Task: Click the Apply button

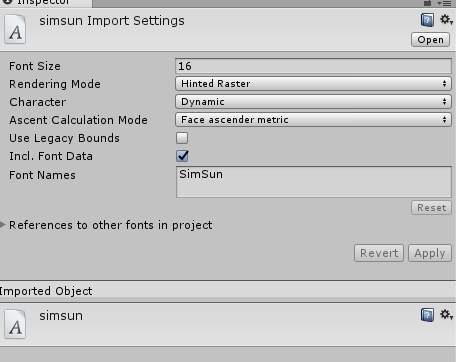Action: tap(430, 253)
